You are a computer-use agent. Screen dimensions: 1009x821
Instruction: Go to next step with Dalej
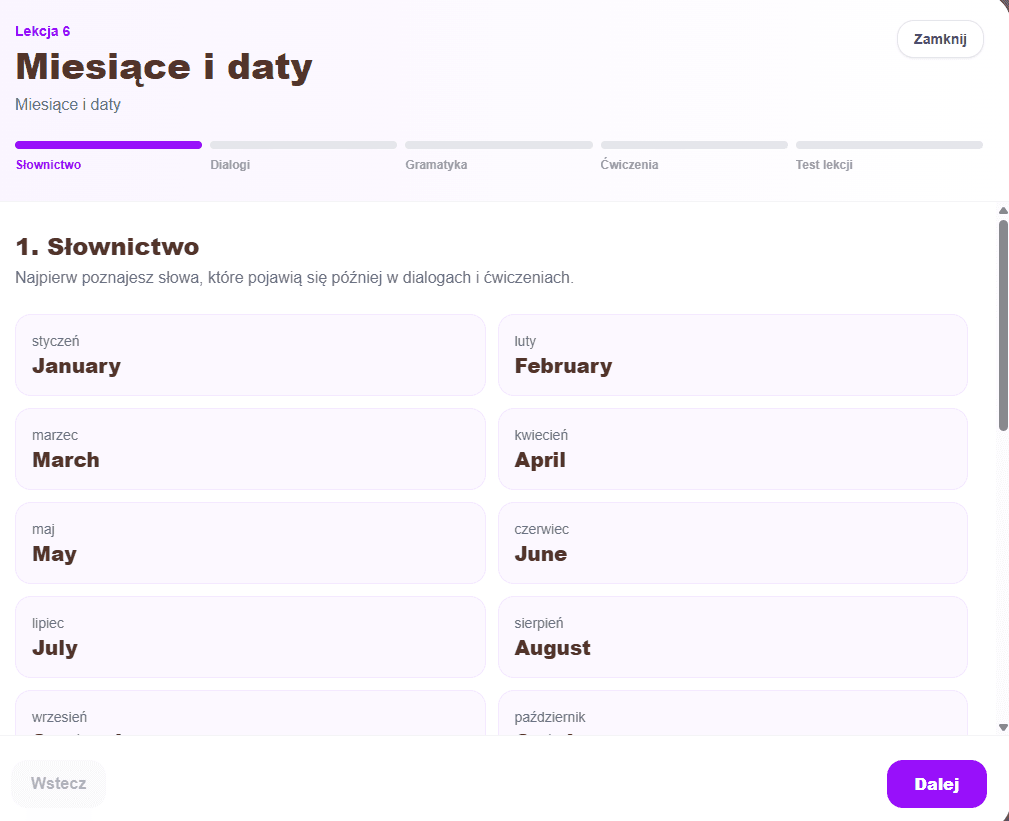point(936,784)
